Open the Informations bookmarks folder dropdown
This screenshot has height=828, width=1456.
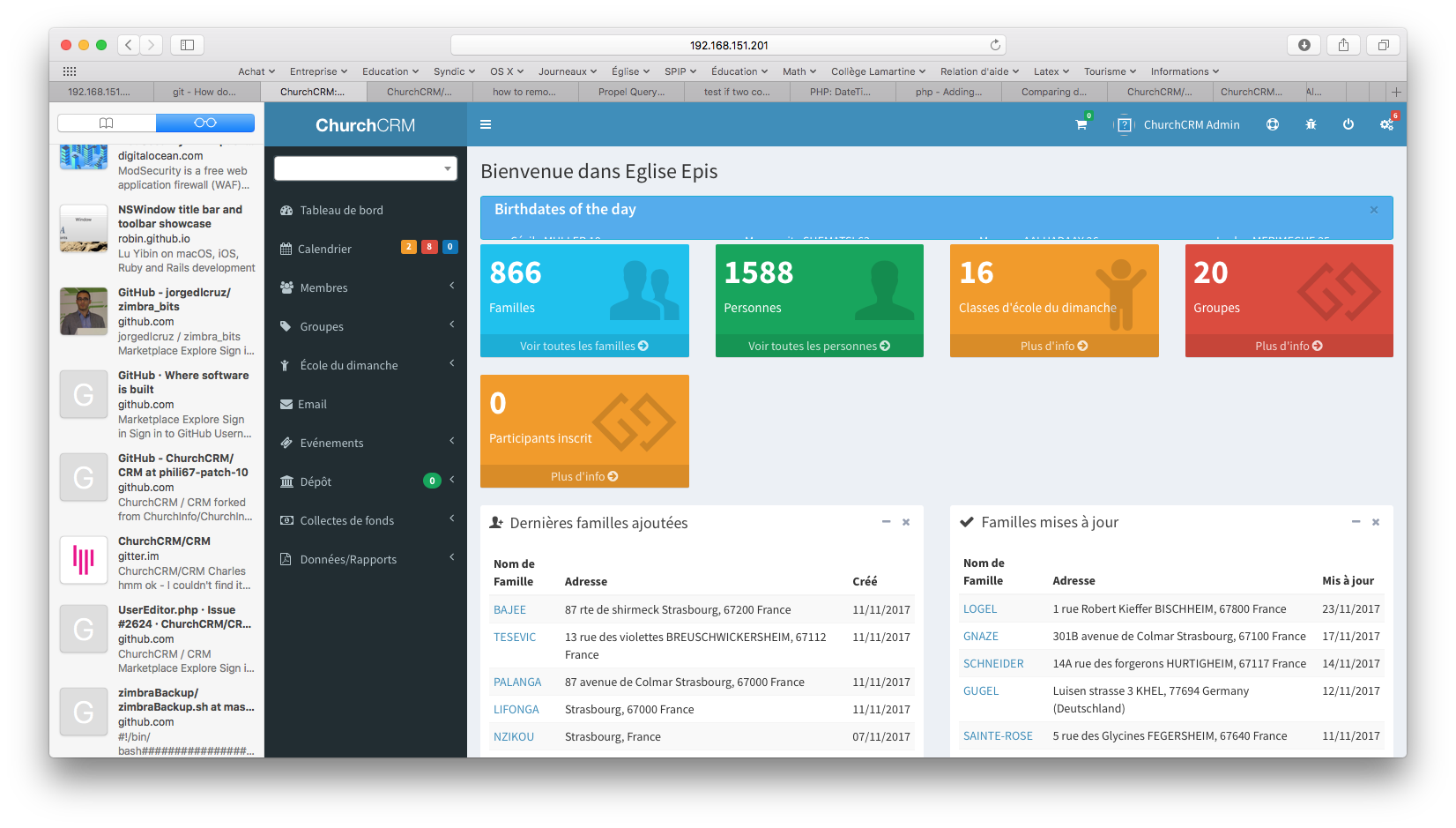1185,71
